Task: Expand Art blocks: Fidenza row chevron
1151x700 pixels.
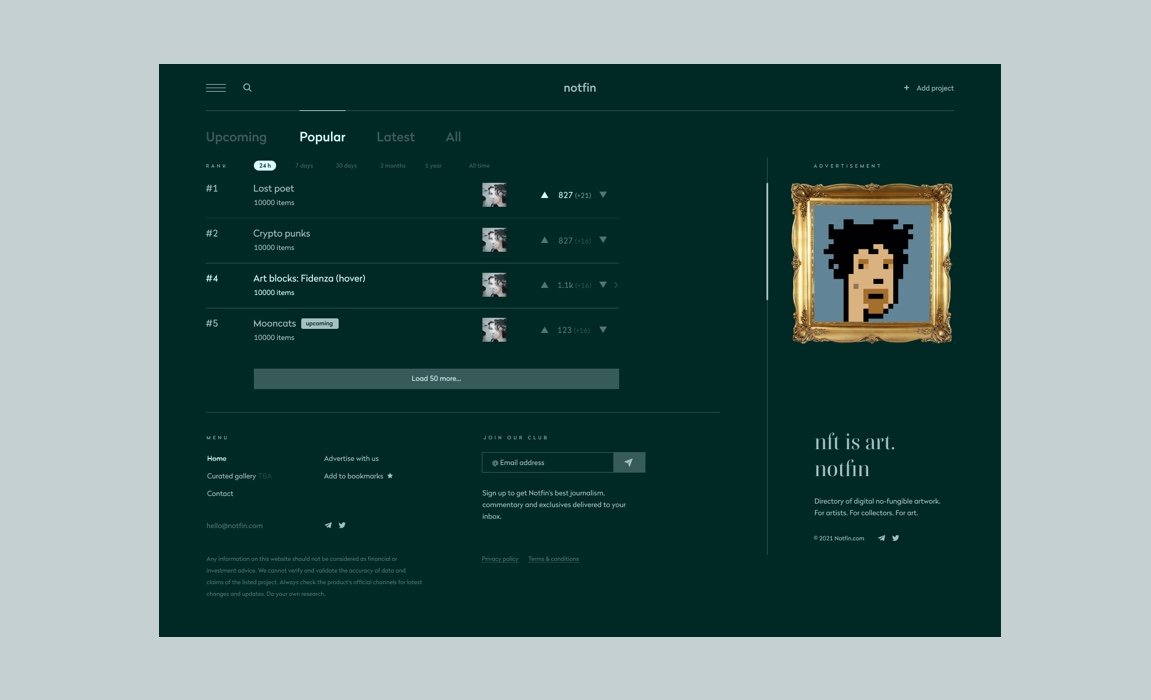Action: point(616,285)
